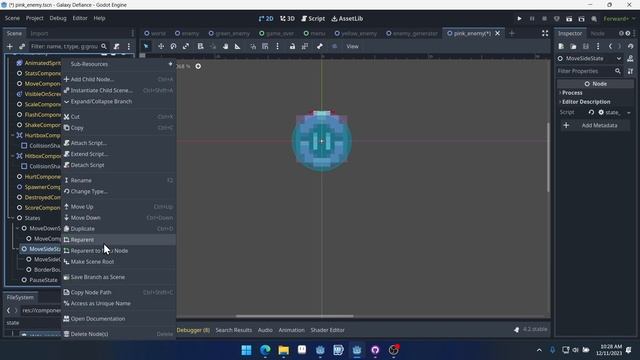Open Script property dropdown arrow
640x360 pixels.
pyautogui.click(x=629, y=112)
